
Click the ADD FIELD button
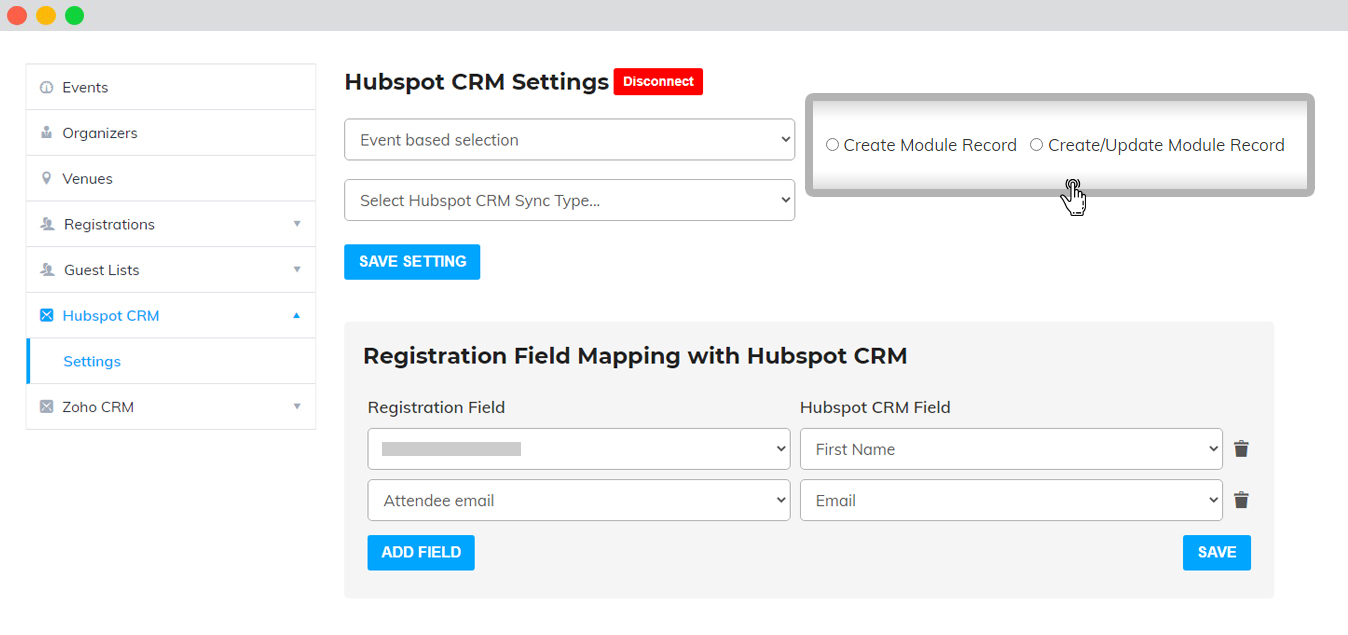[x=421, y=553]
